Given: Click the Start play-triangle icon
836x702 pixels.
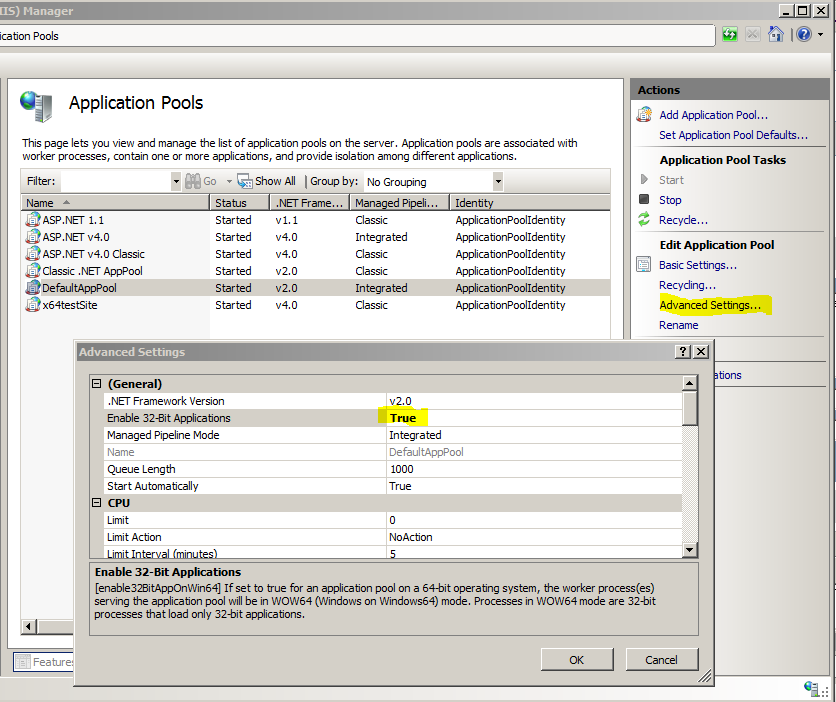Looking at the screenshot, I should tap(644, 180).
